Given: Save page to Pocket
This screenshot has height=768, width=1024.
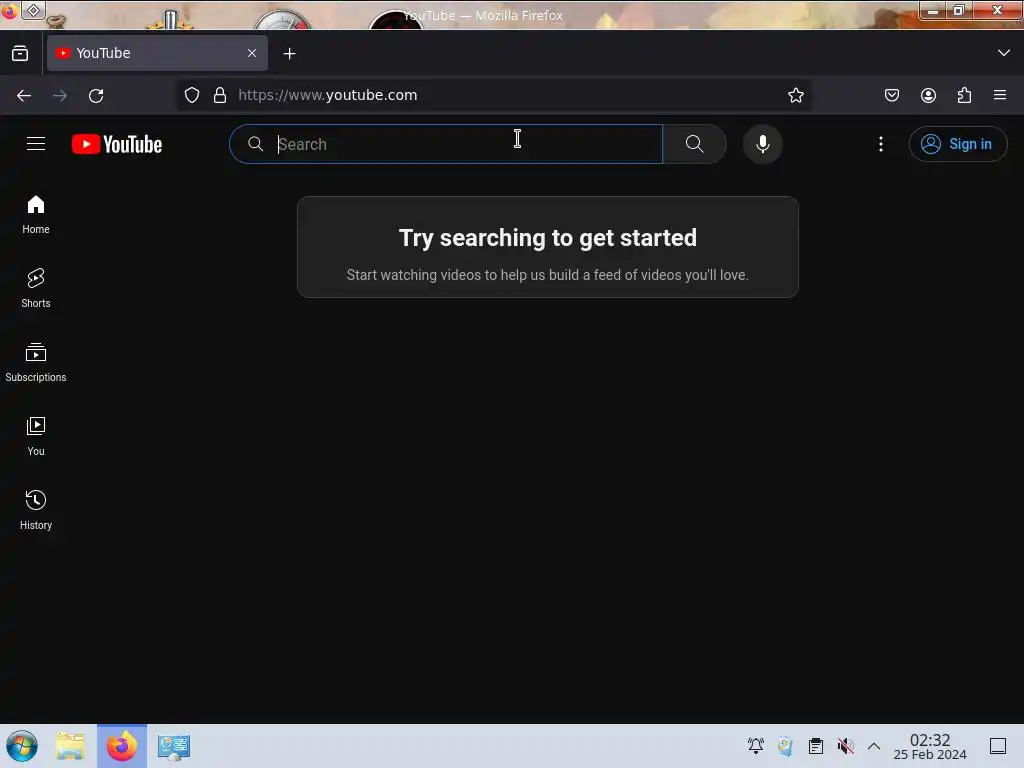Looking at the screenshot, I should click(891, 95).
